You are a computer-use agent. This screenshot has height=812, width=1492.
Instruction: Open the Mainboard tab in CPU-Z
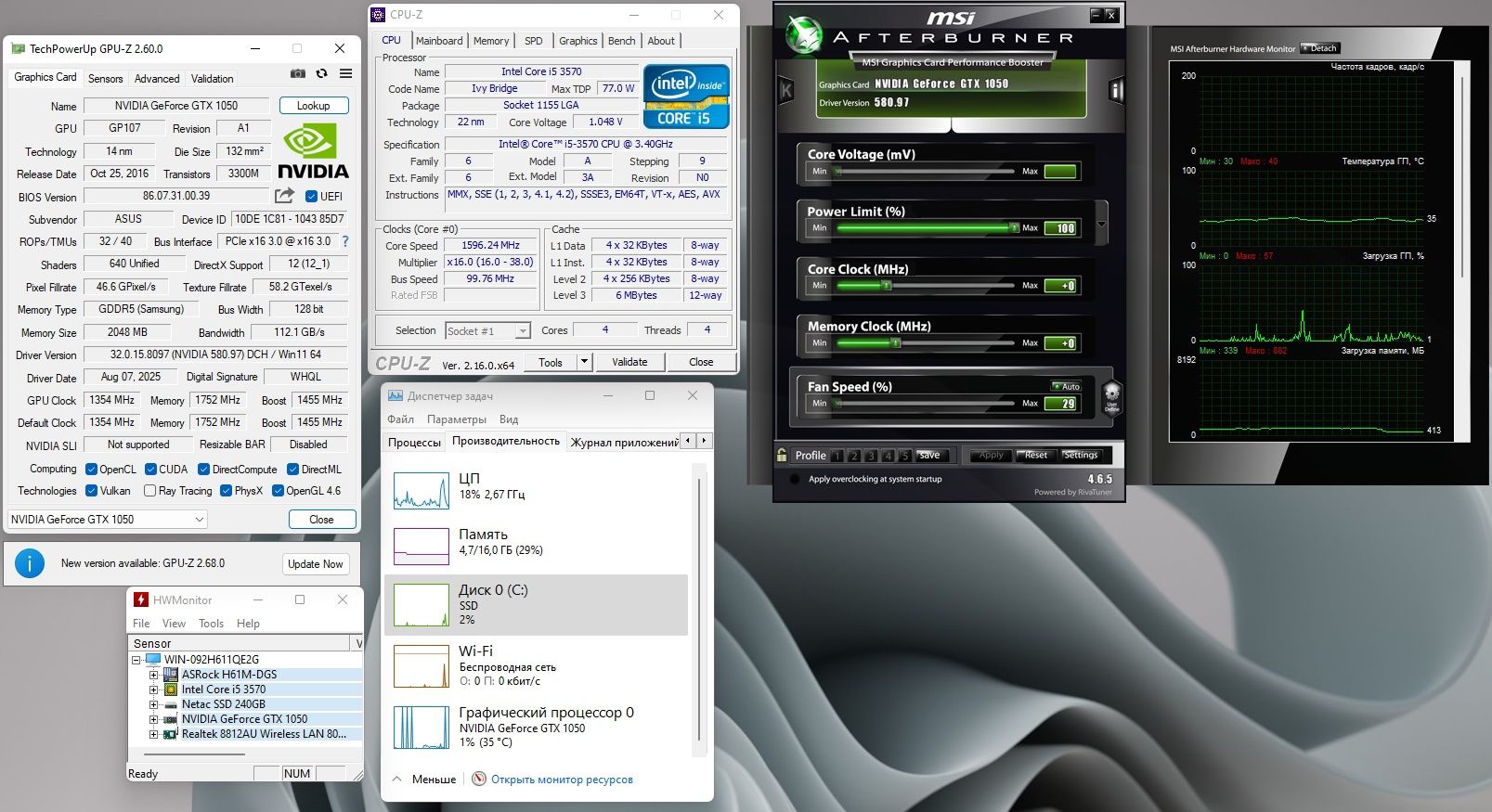pos(439,41)
